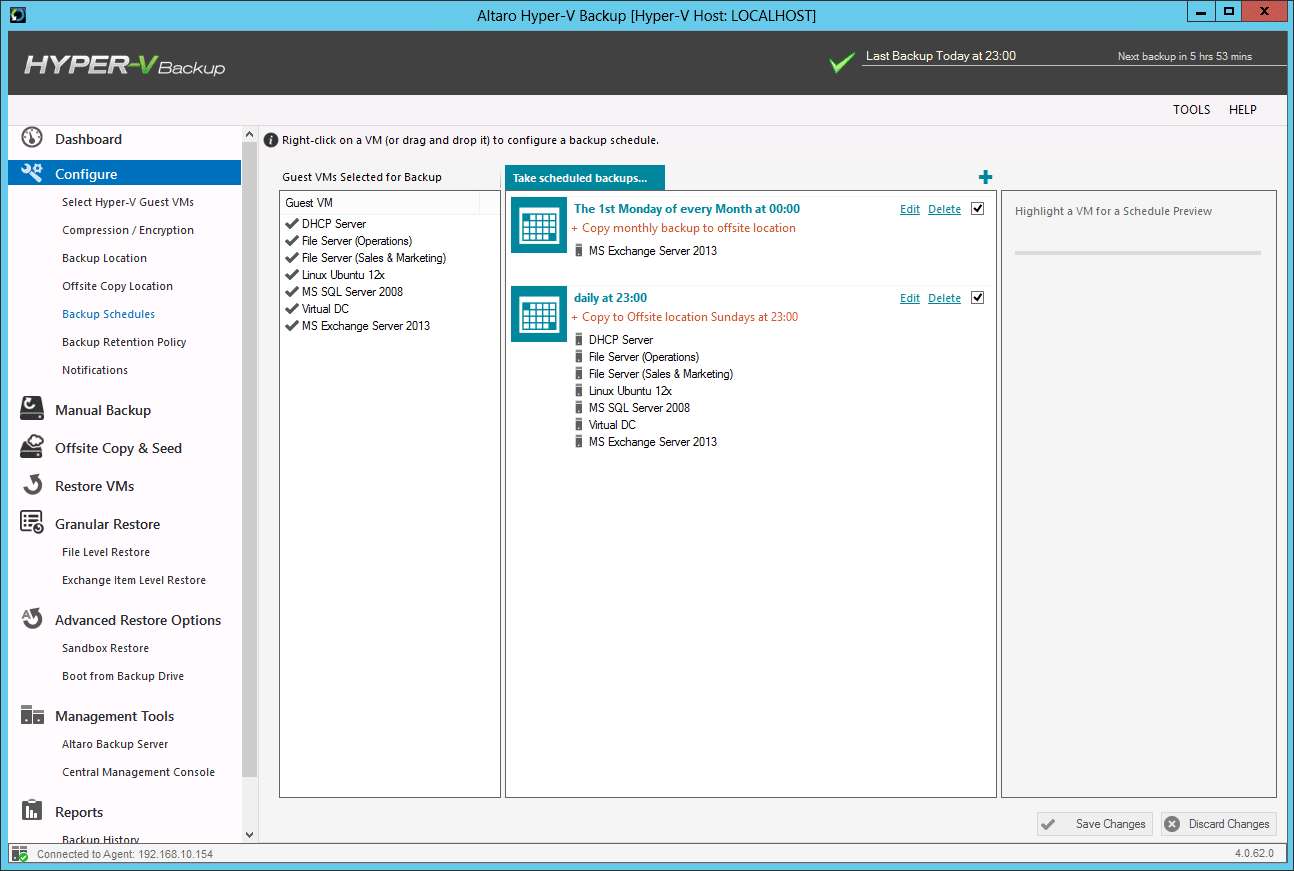Open the TOOLS menu
Viewport: 1294px width, 871px height.
click(1191, 110)
